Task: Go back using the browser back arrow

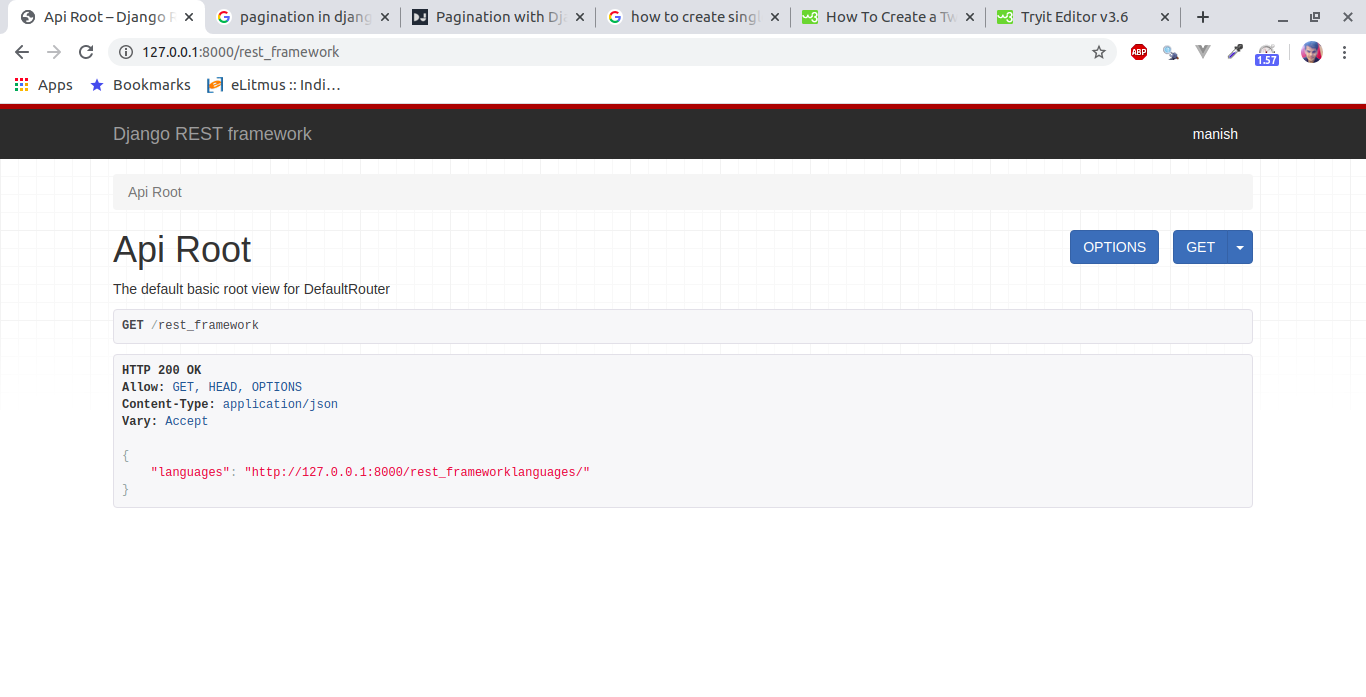Action: (x=22, y=52)
